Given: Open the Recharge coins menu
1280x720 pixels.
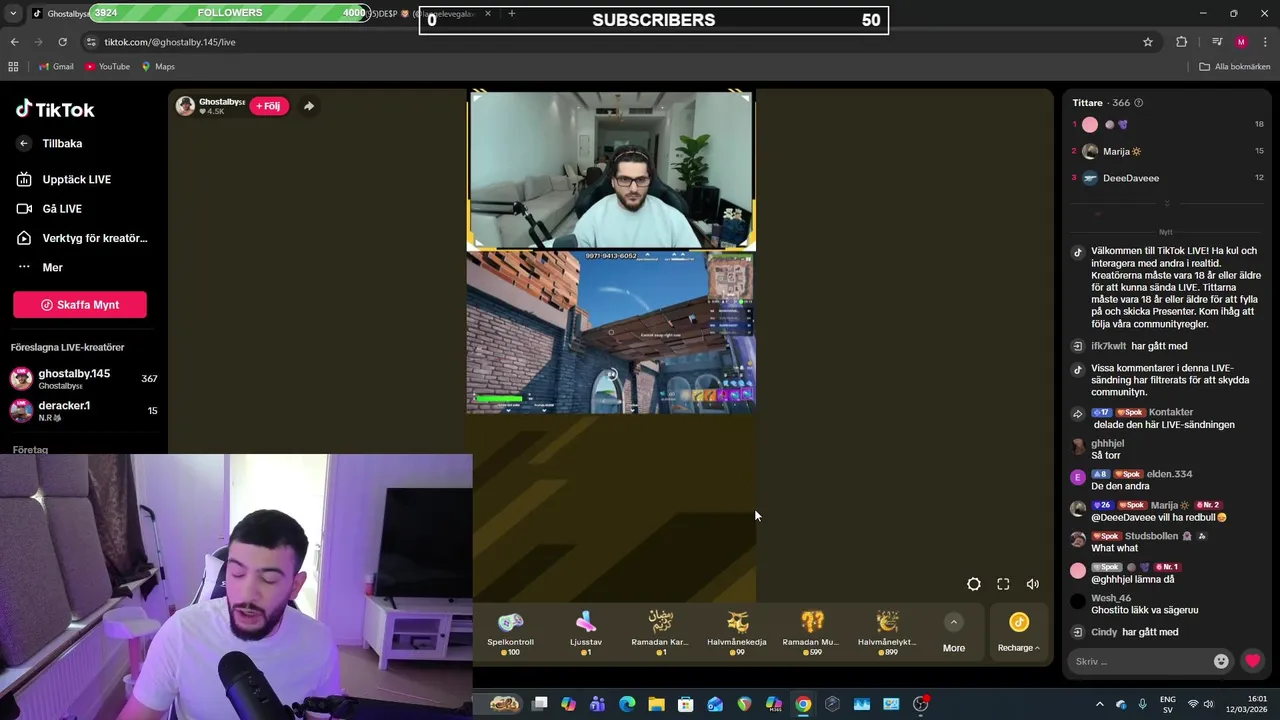Looking at the screenshot, I should pos(1018,633).
